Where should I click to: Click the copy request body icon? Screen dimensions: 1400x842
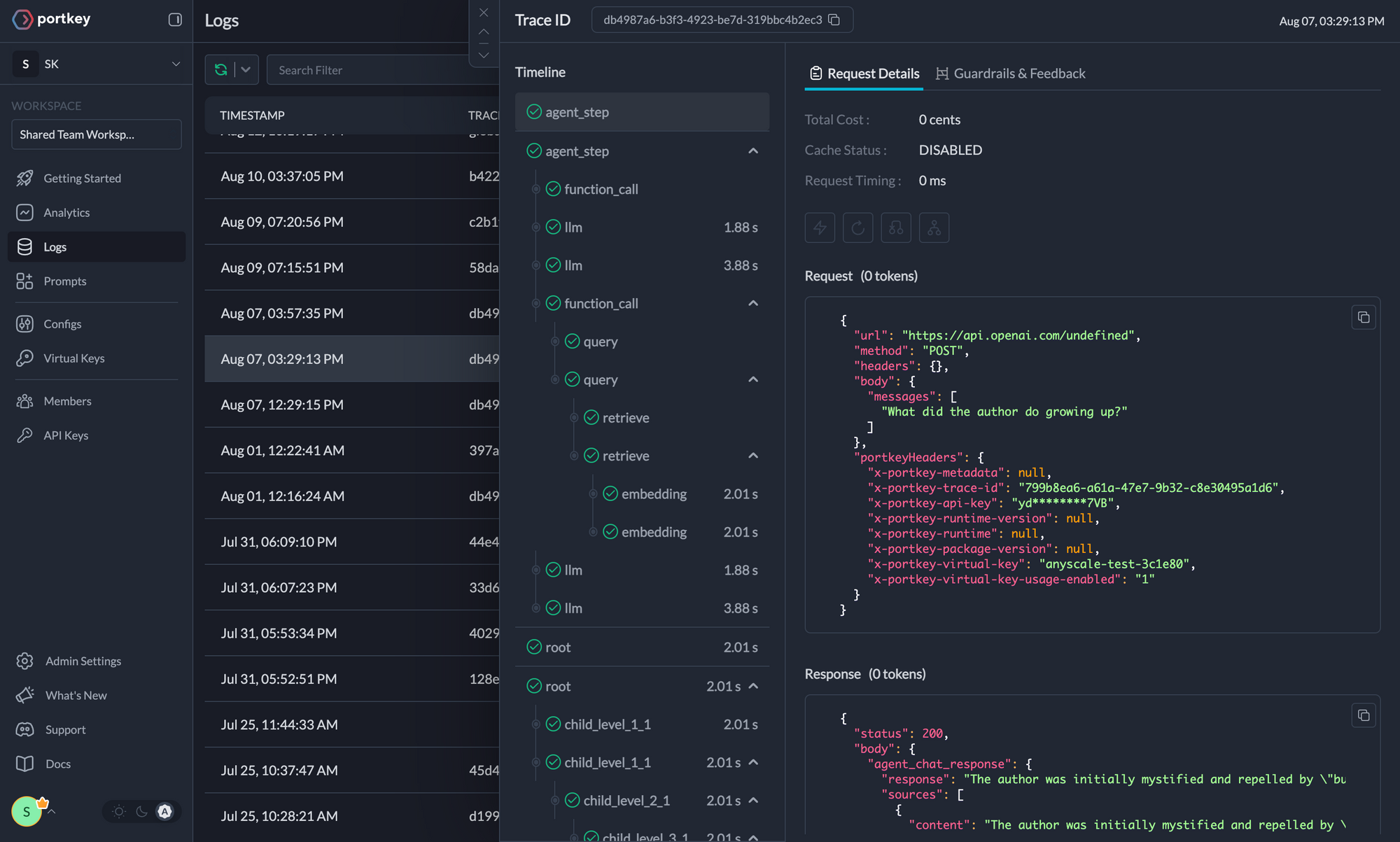pyautogui.click(x=1363, y=317)
